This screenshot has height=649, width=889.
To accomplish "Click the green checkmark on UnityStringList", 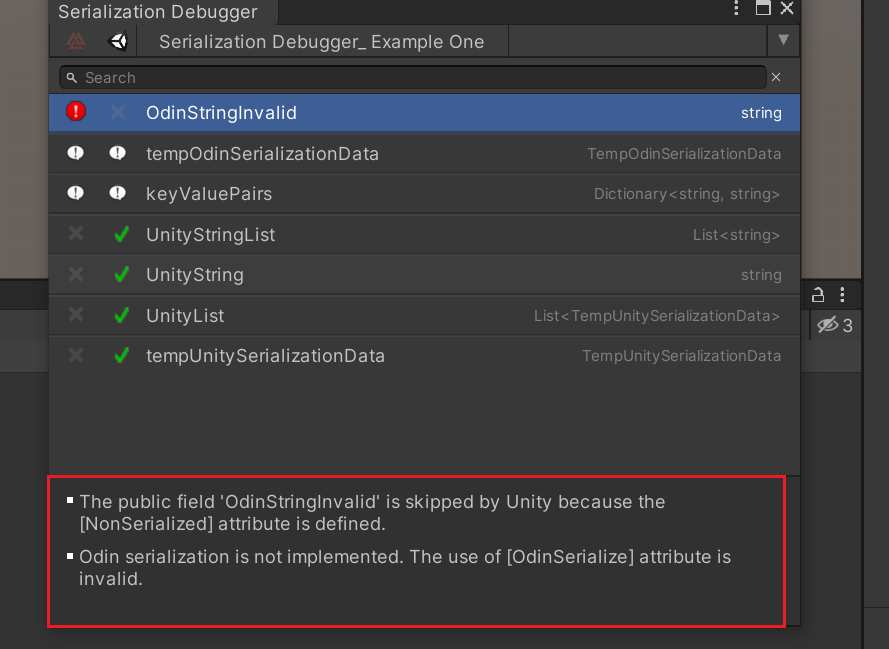I will 121,234.
